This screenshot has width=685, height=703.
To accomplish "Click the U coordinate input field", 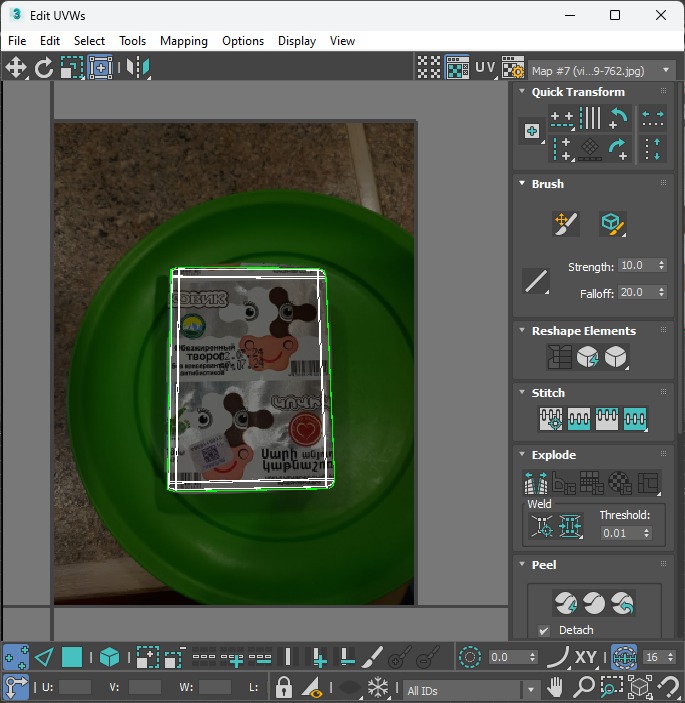I will [74, 687].
